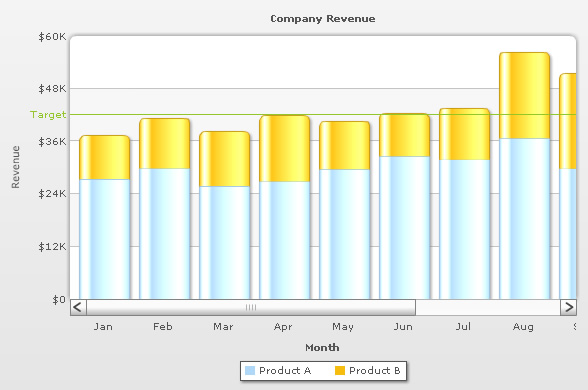Click the $48K axis label

pyautogui.click(x=52, y=89)
